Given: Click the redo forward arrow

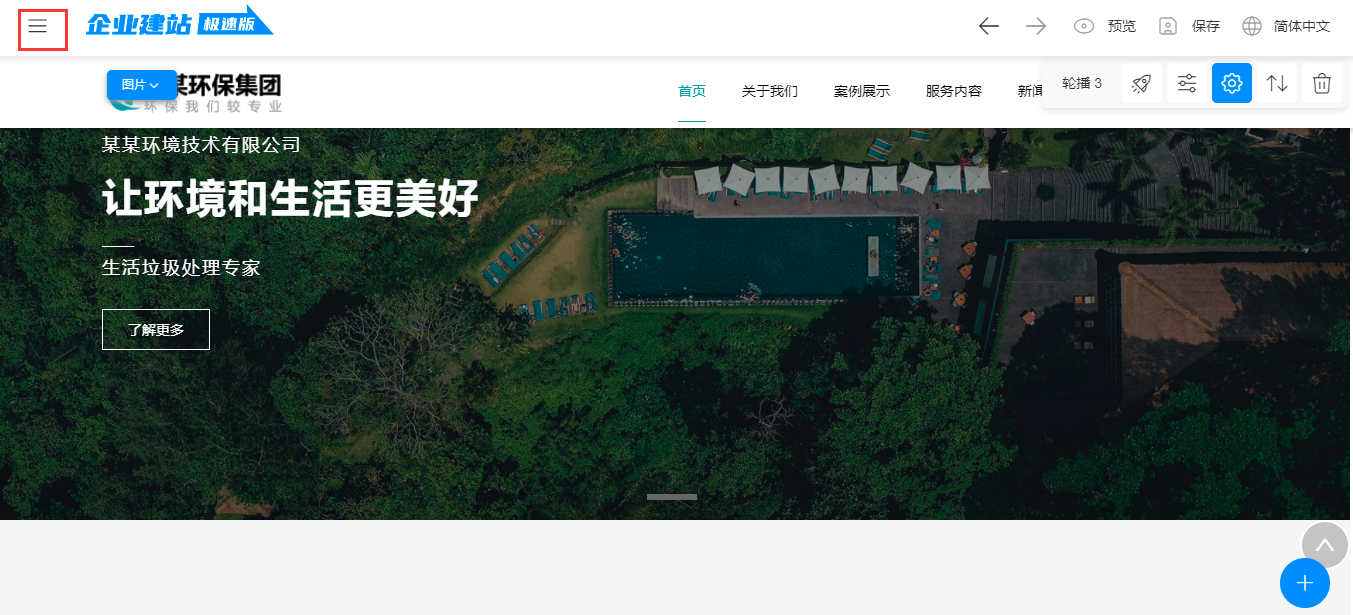Looking at the screenshot, I should click(x=1036, y=27).
